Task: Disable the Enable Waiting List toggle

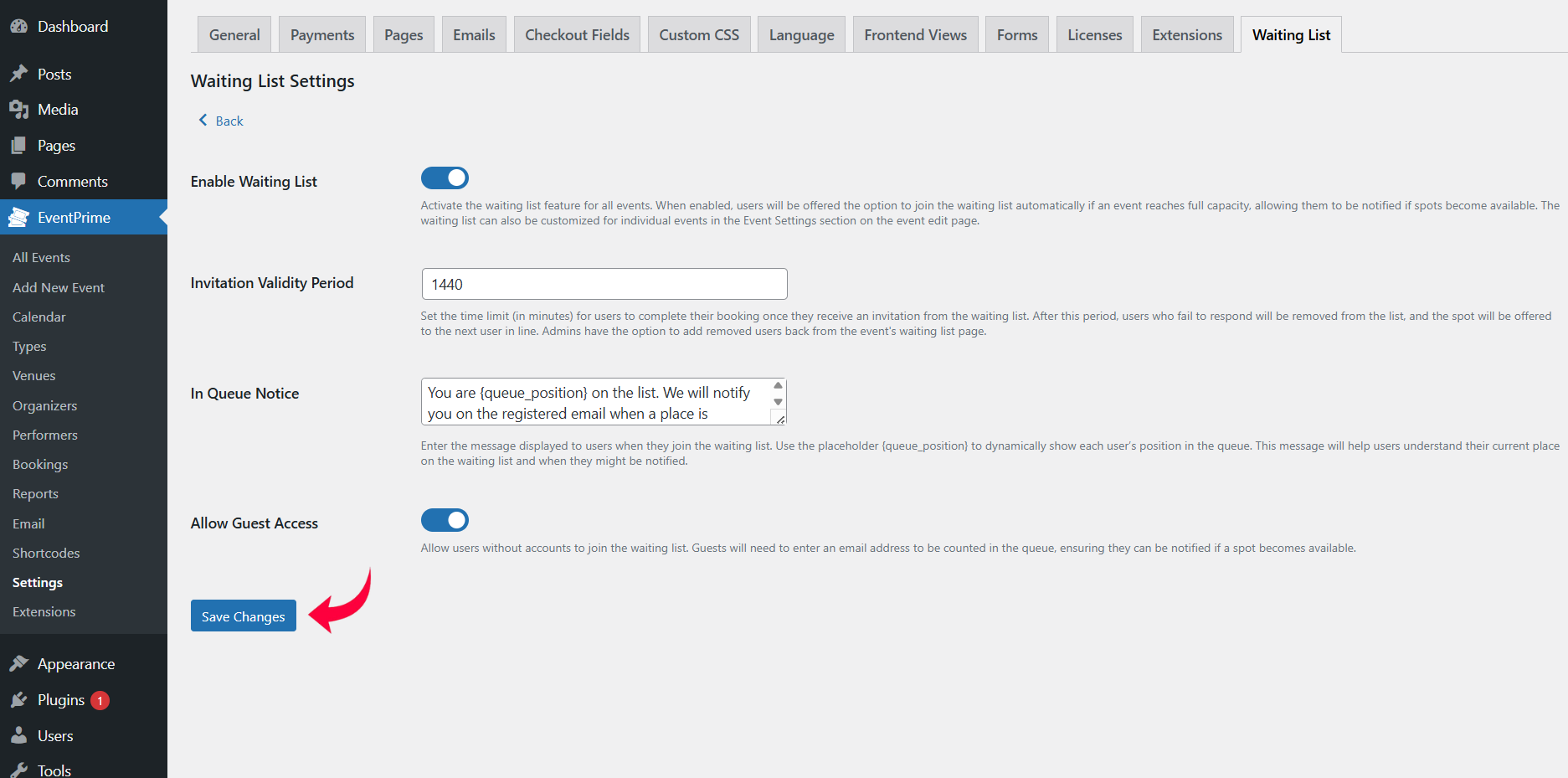Action: 445,178
